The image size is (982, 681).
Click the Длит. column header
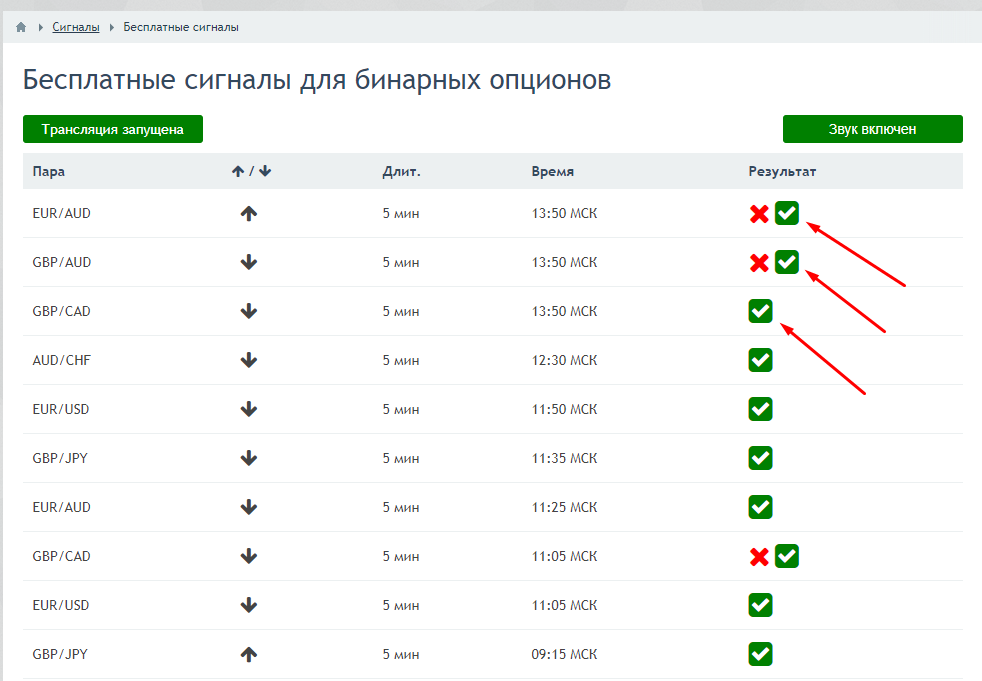pyautogui.click(x=401, y=171)
